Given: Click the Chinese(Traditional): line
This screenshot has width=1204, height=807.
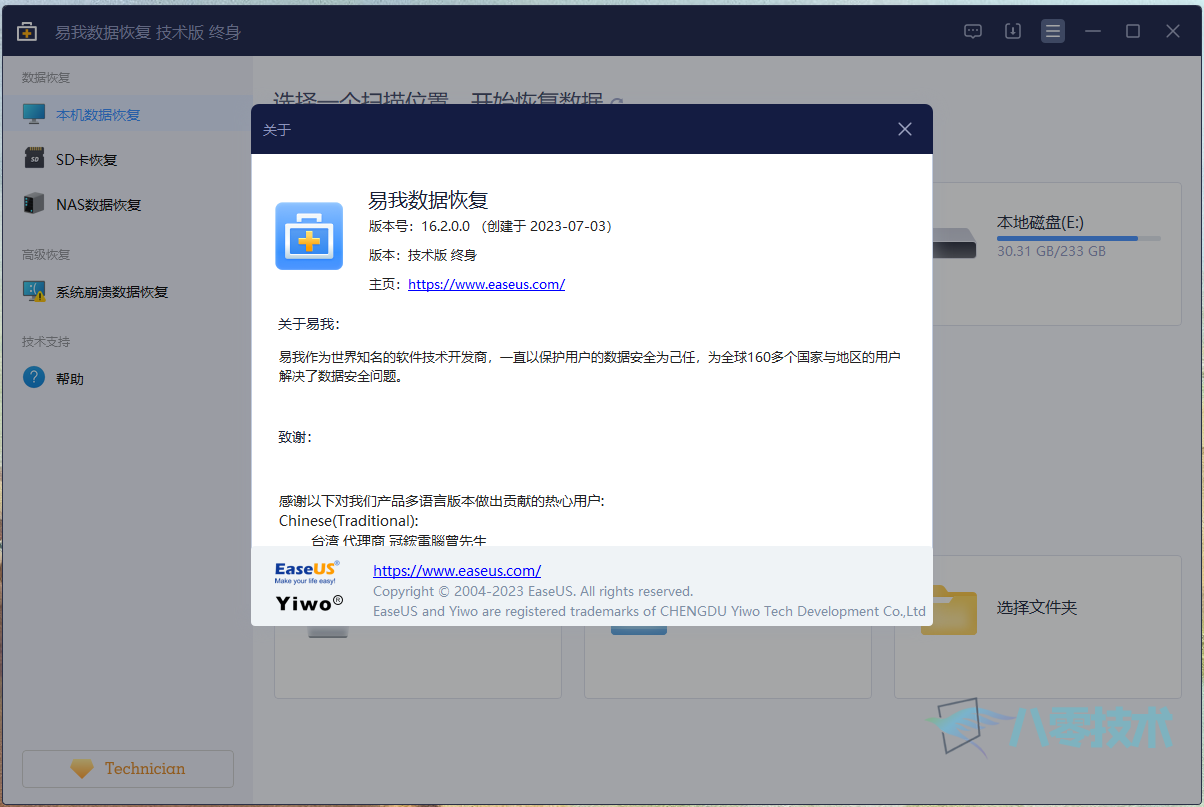Looking at the screenshot, I should 348,521.
